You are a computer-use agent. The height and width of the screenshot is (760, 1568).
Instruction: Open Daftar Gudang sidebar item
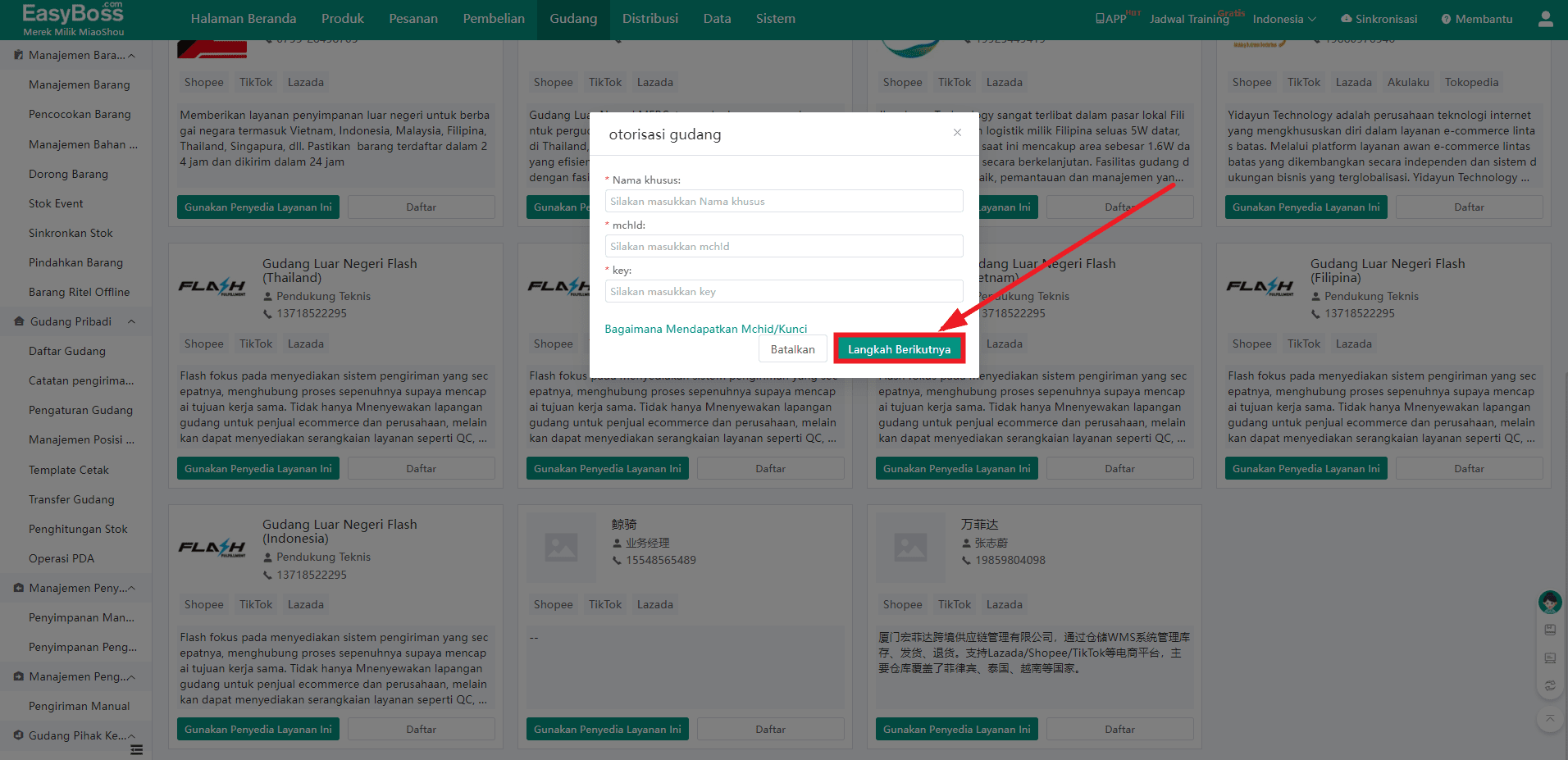click(67, 351)
